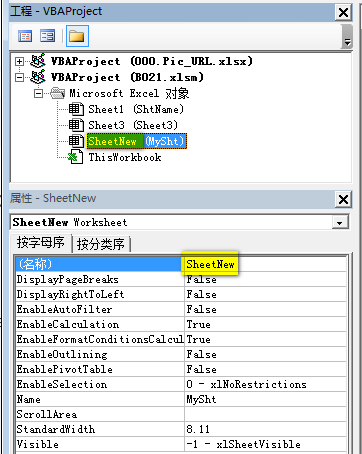Select the EnableSelection property
Image resolution: width=362 pixels, height=454 pixels.
pos(99,384)
